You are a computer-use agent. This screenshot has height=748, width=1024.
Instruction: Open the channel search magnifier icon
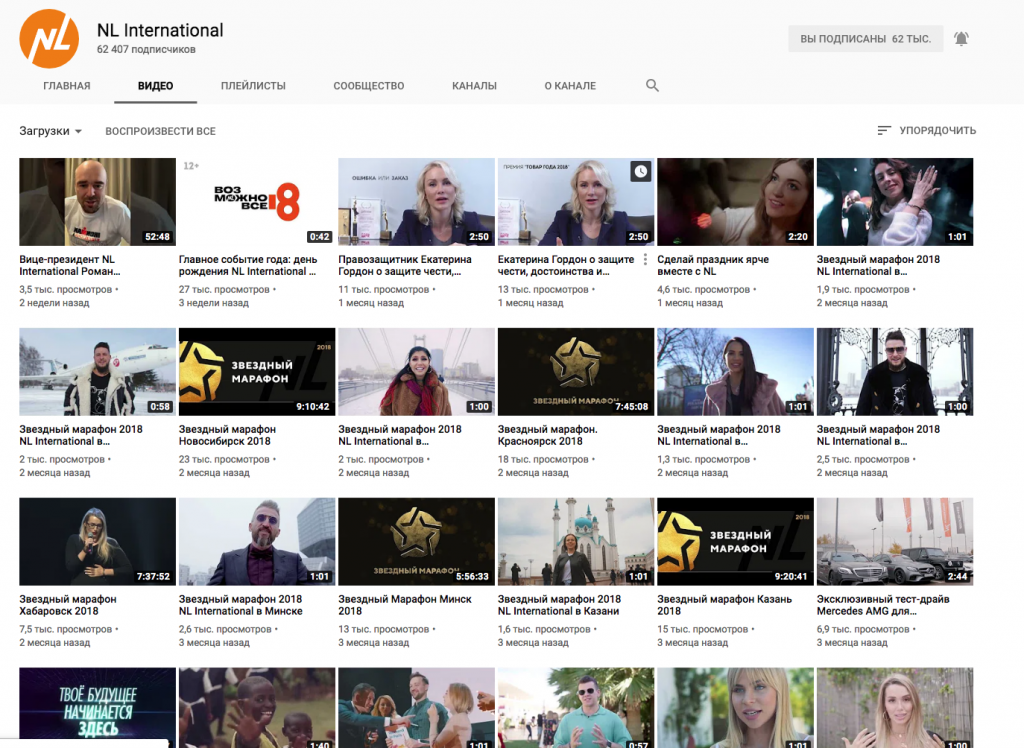pyautogui.click(x=652, y=86)
